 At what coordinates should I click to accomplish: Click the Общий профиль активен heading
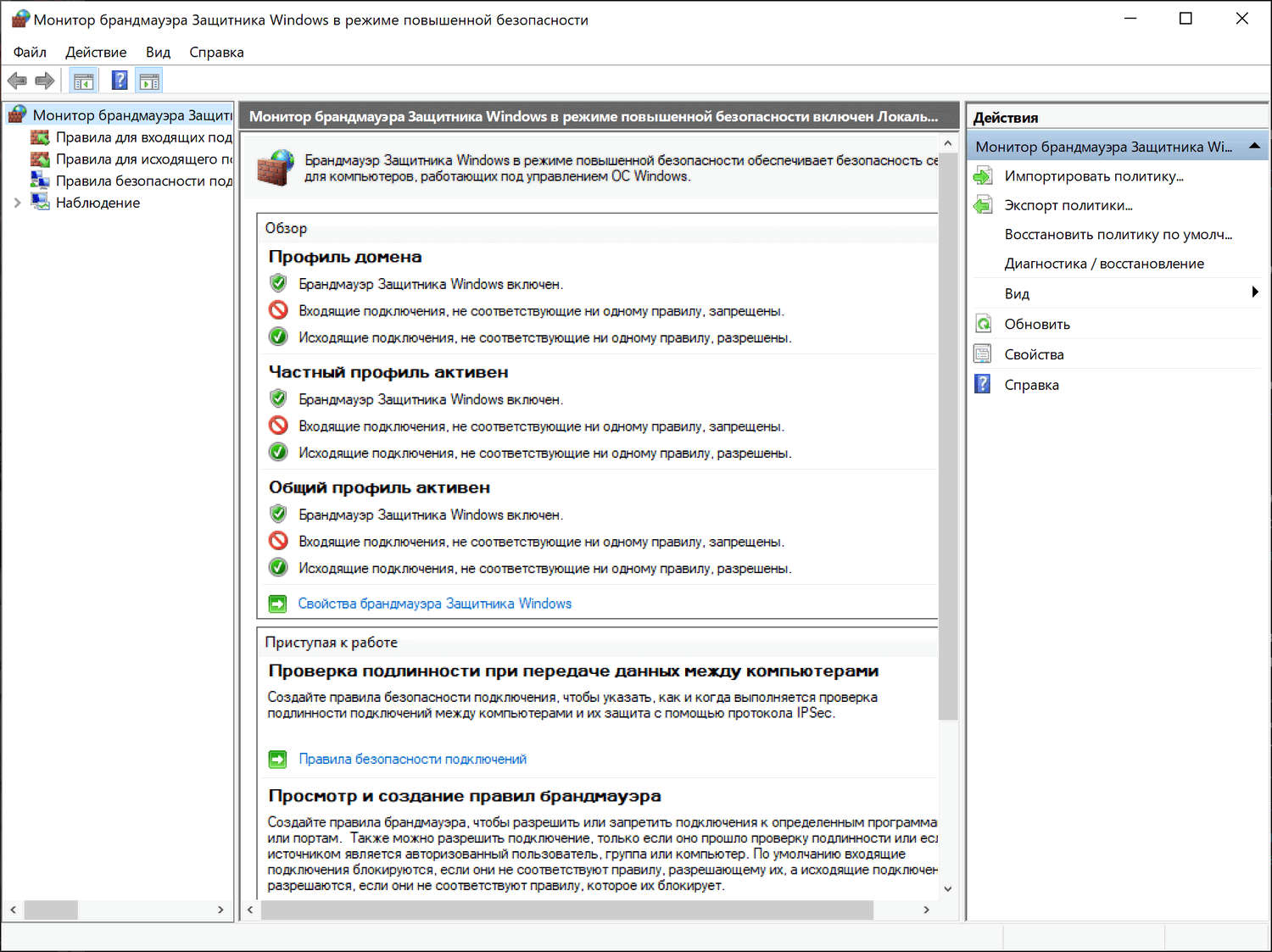point(379,487)
